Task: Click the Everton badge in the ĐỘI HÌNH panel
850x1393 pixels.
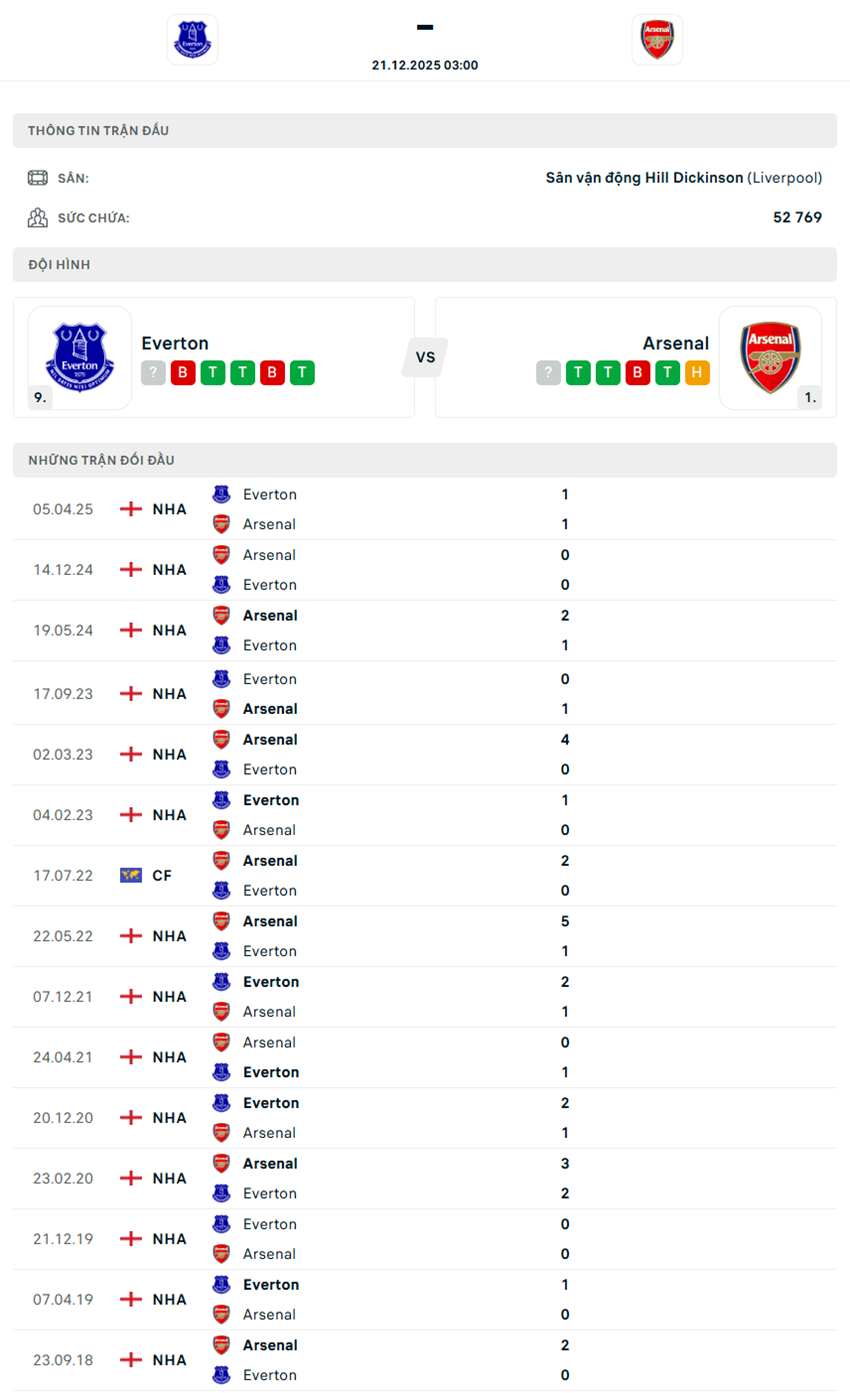Action: [79, 356]
